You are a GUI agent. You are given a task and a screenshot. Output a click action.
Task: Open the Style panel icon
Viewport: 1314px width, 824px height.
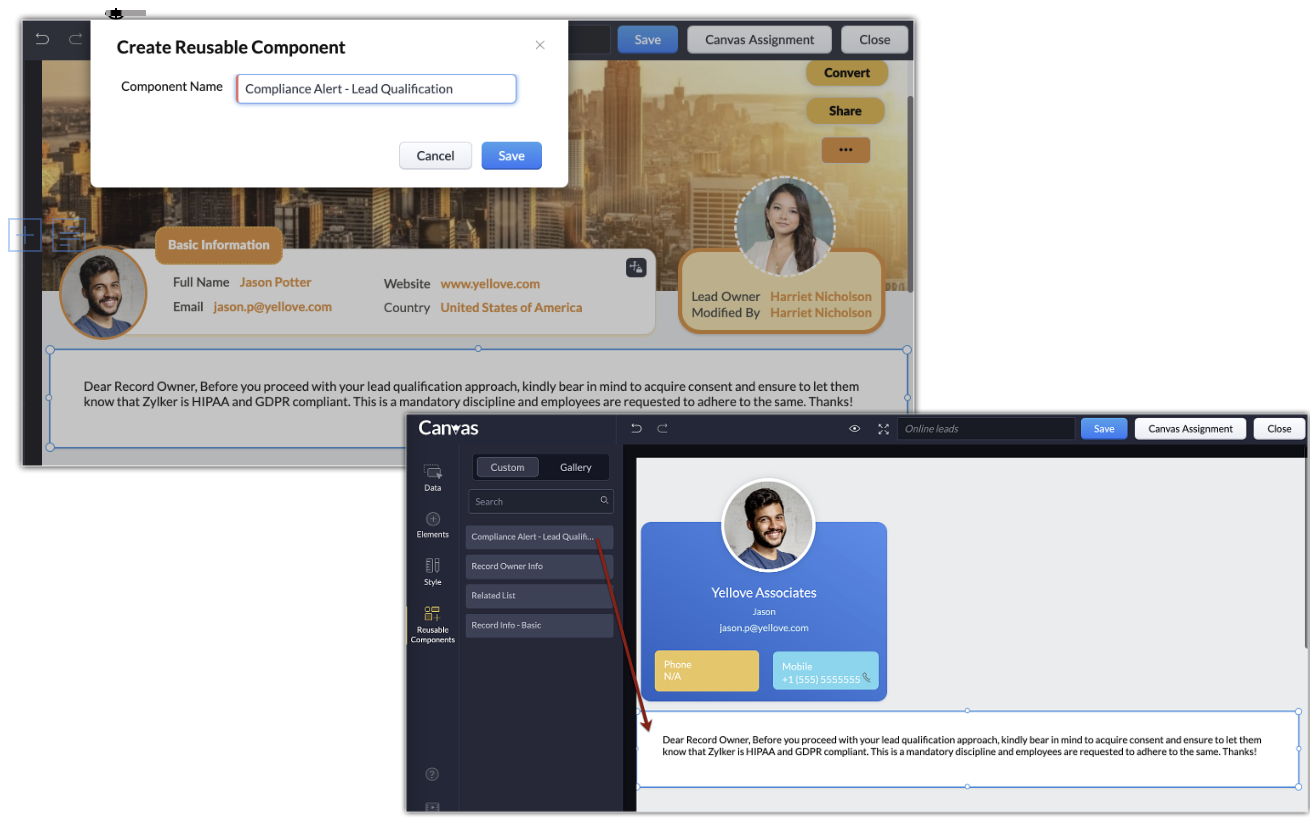(432, 571)
